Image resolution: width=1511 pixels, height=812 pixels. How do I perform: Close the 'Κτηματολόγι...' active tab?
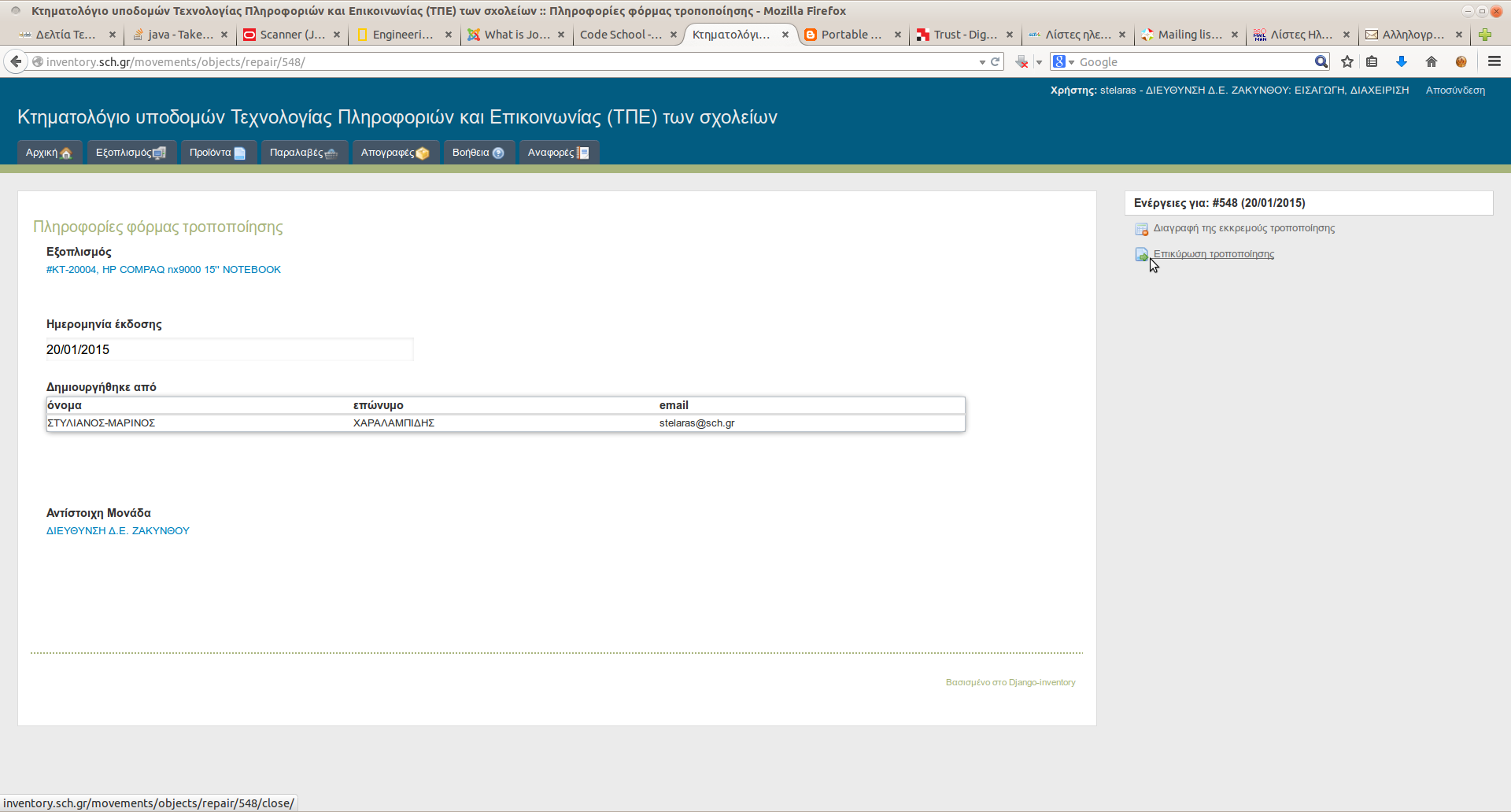click(x=785, y=35)
